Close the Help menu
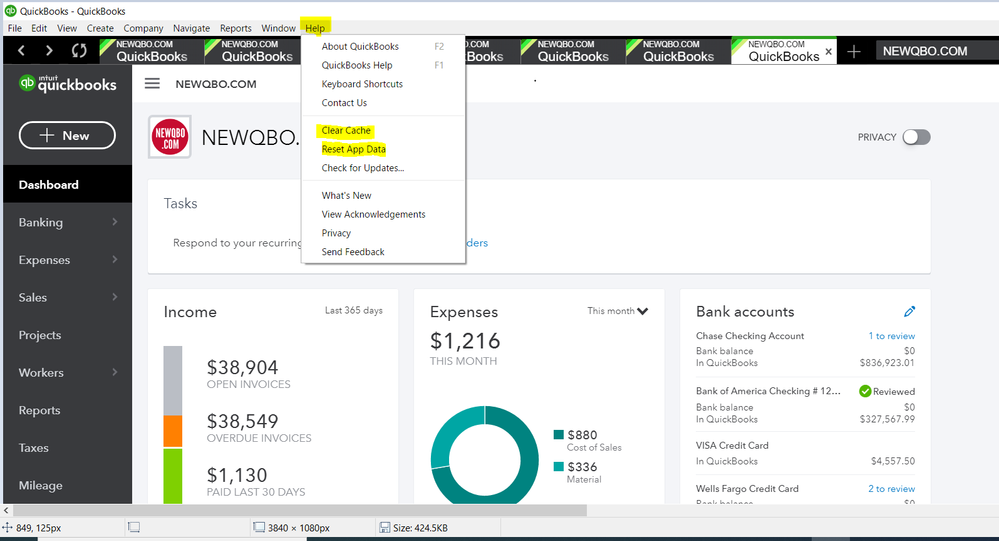Image resolution: width=999 pixels, height=541 pixels. tap(315, 28)
